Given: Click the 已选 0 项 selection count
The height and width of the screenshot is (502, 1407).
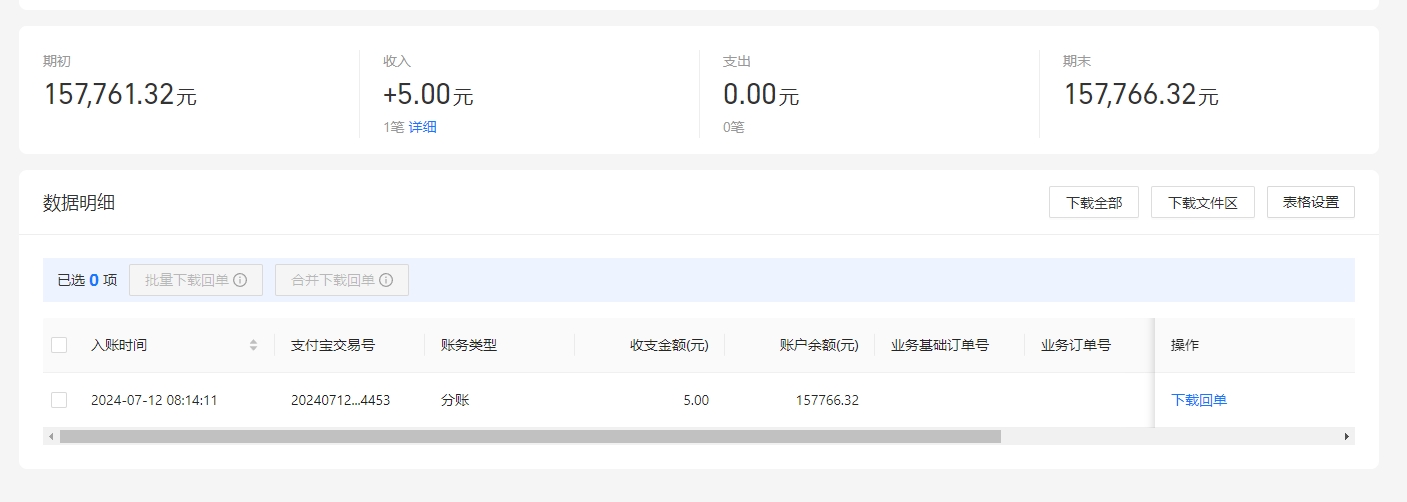Looking at the screenshot, I should click(x=87, y=280).
